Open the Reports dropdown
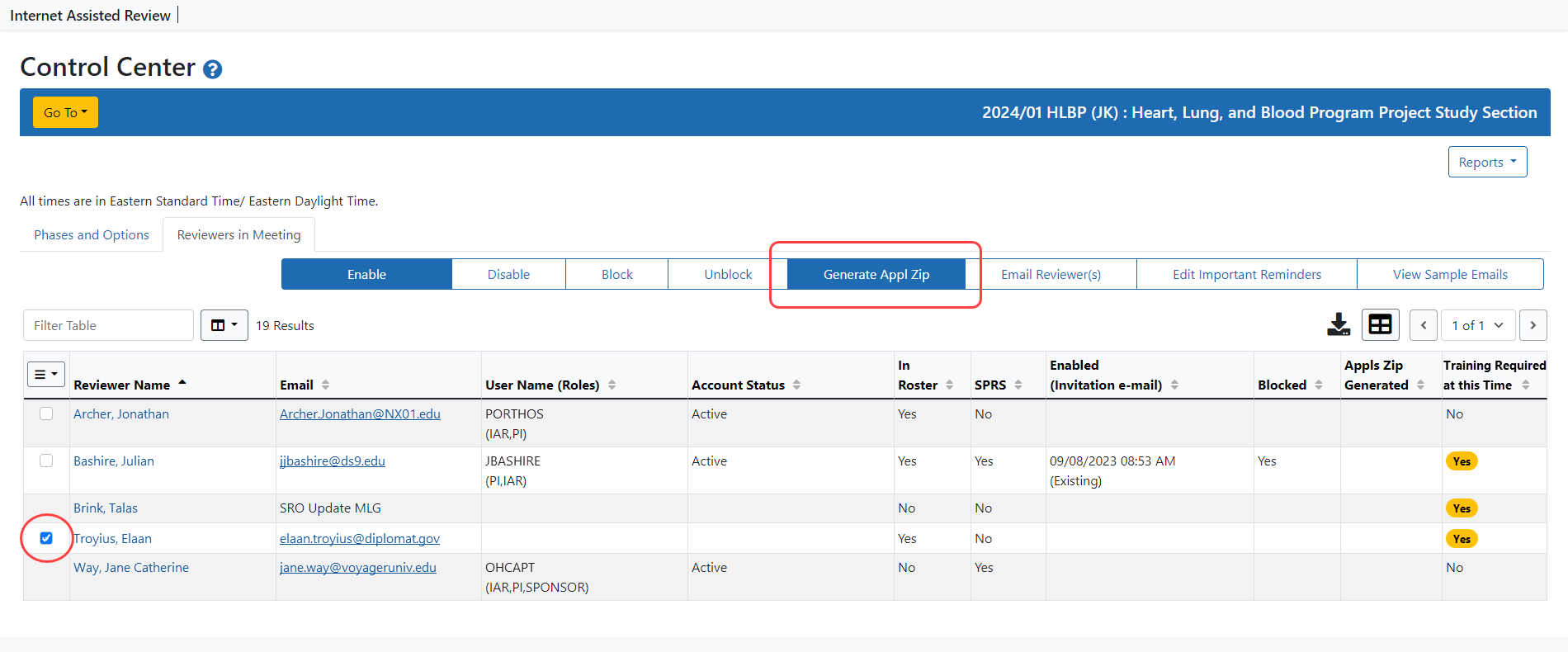1568x652 pixels. point(1487,162)
